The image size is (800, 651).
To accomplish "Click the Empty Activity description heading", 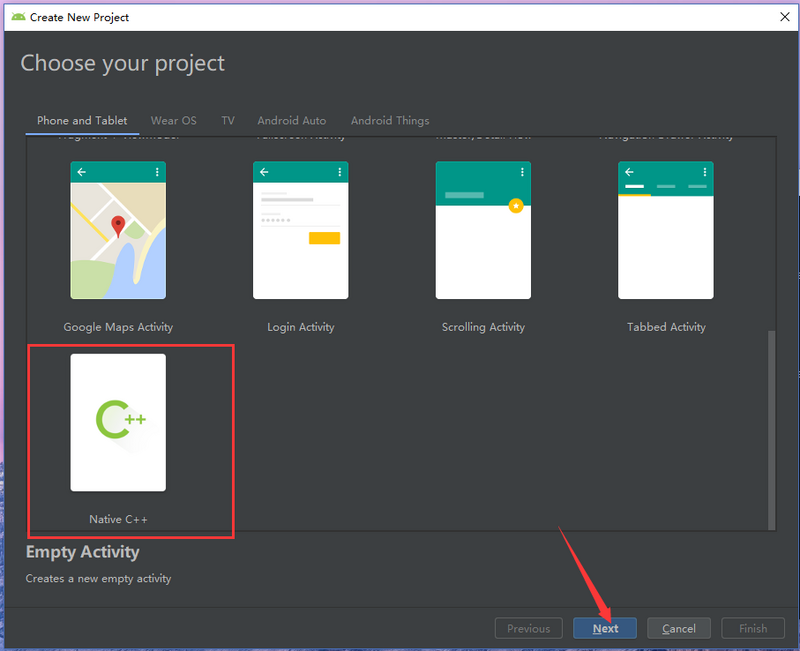I will pyautogui.click(x=83, y=552).
